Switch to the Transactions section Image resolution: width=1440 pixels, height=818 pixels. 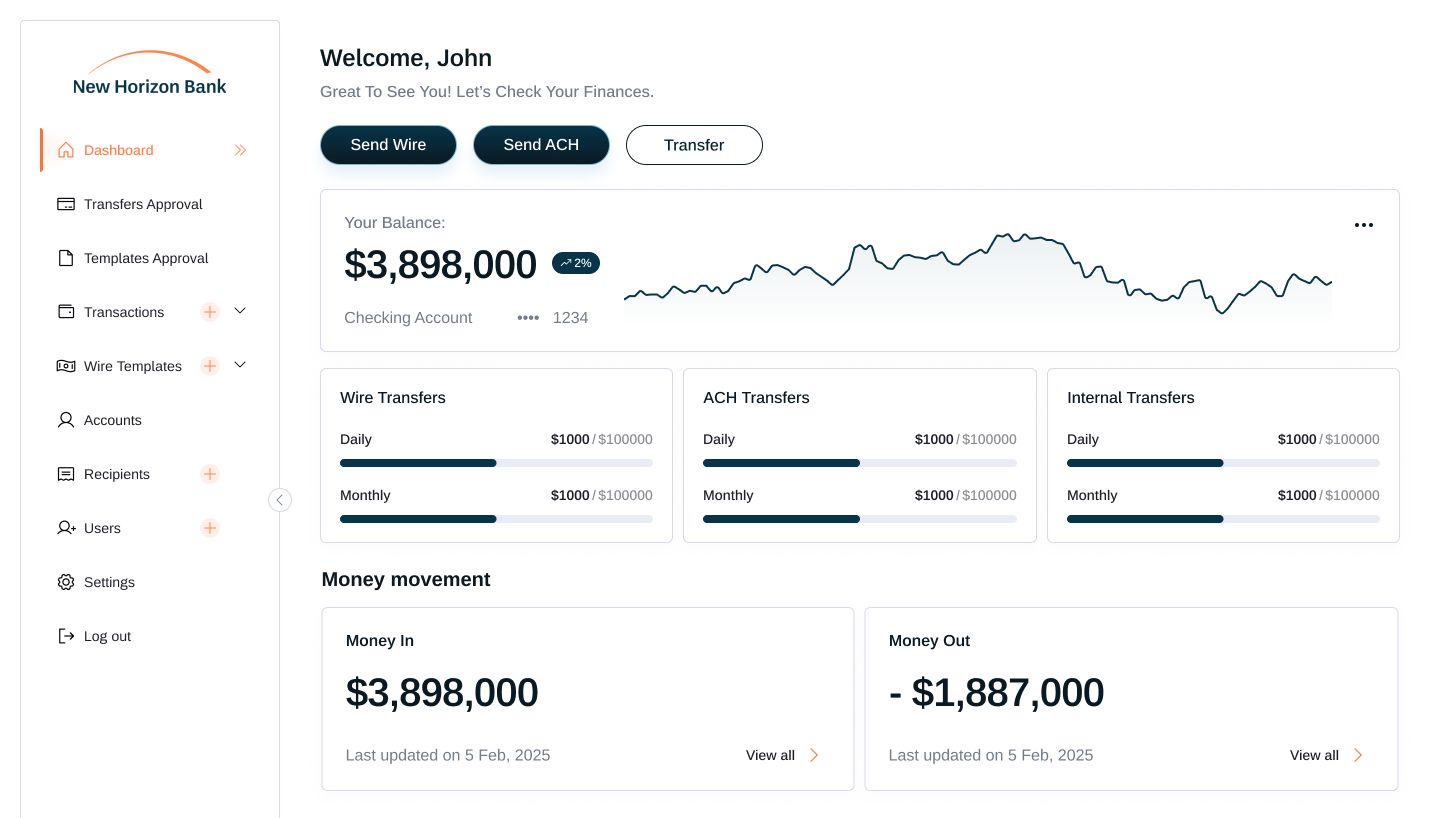click(x=124, y=311)
